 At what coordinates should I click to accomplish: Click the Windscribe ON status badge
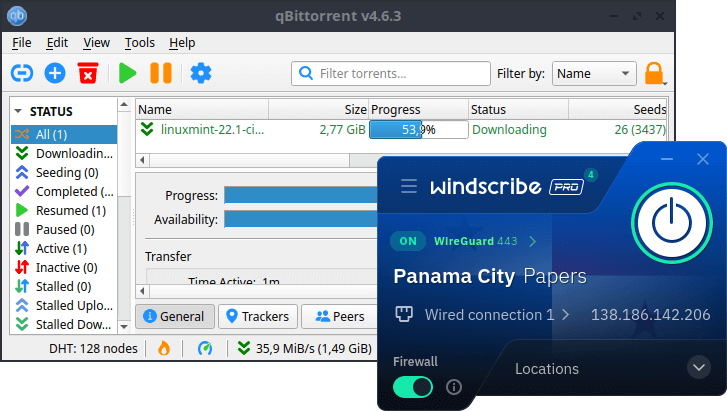[408, 241]
